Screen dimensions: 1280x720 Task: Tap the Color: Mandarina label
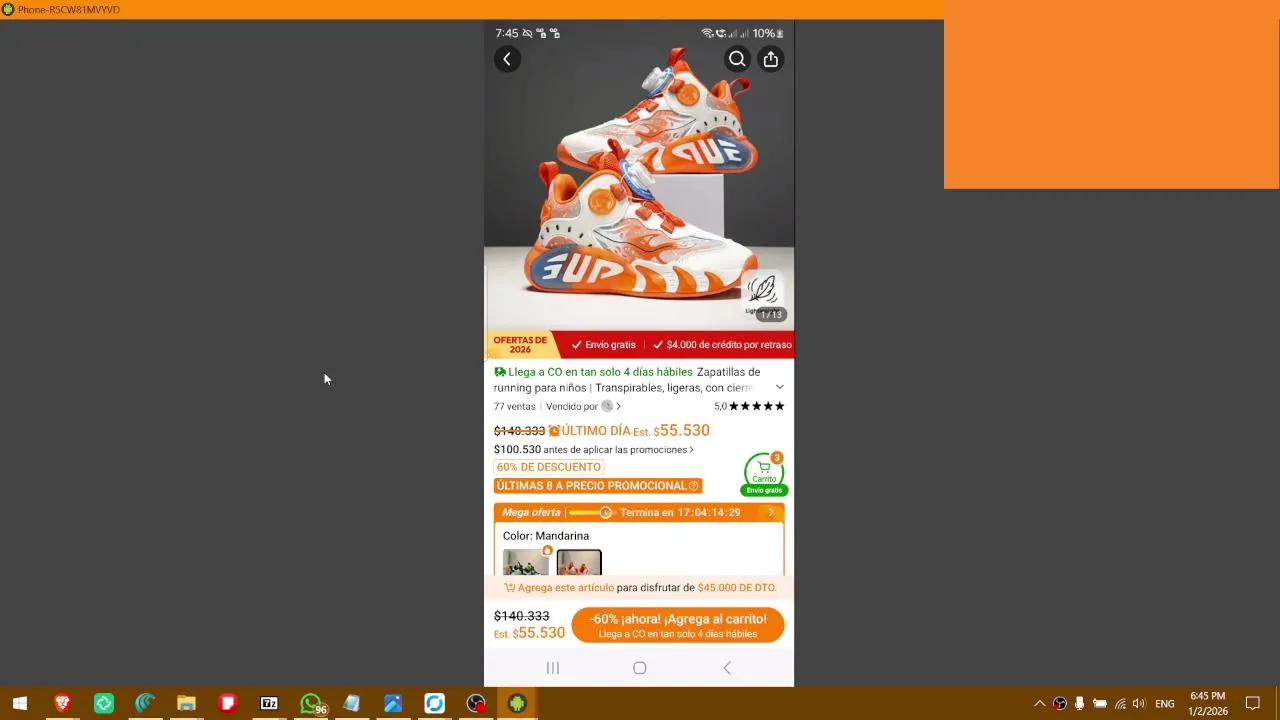(546, 536)
